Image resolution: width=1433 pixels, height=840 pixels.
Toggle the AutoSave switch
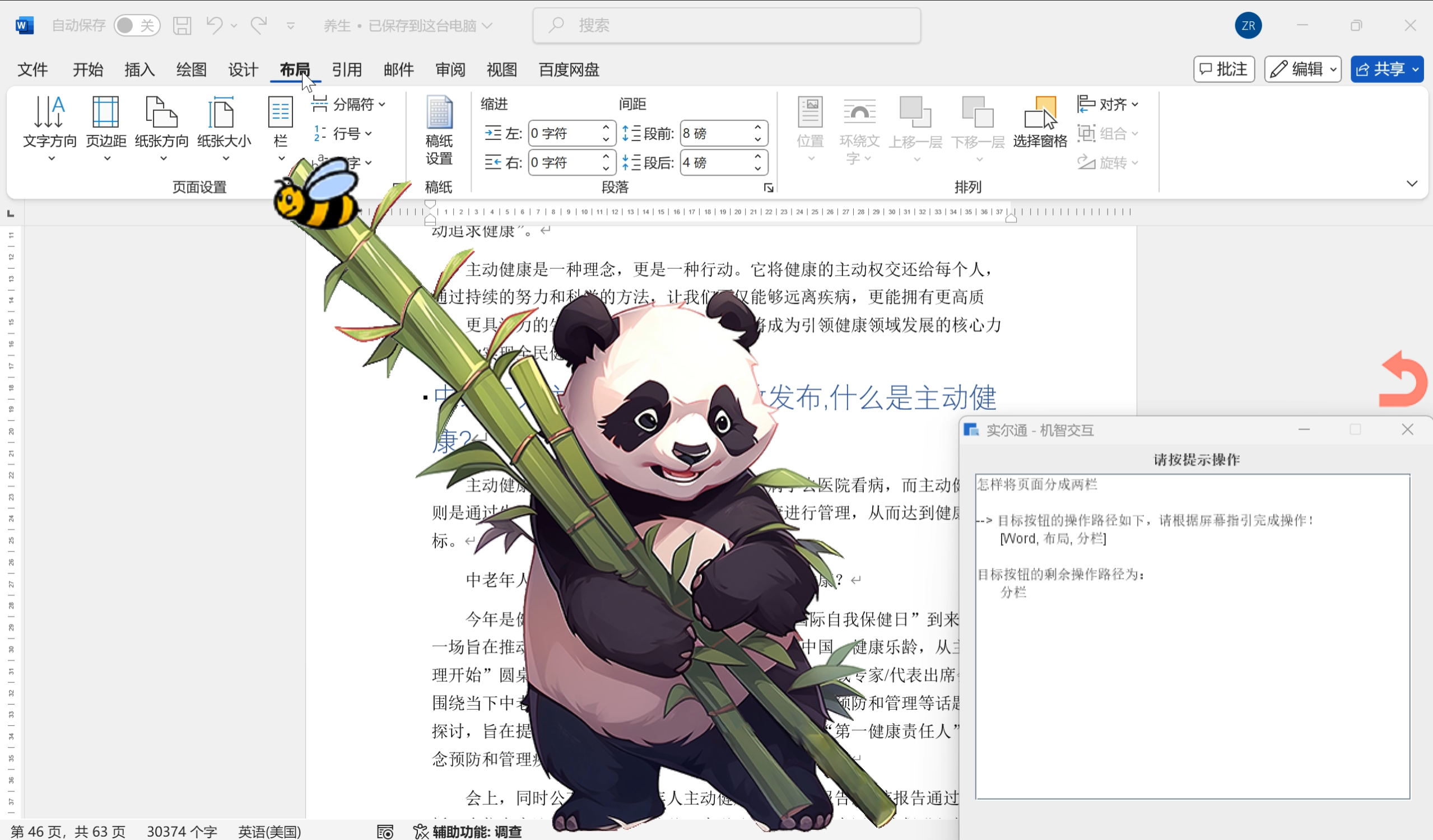pyautogui.click(x=137, y=25)
